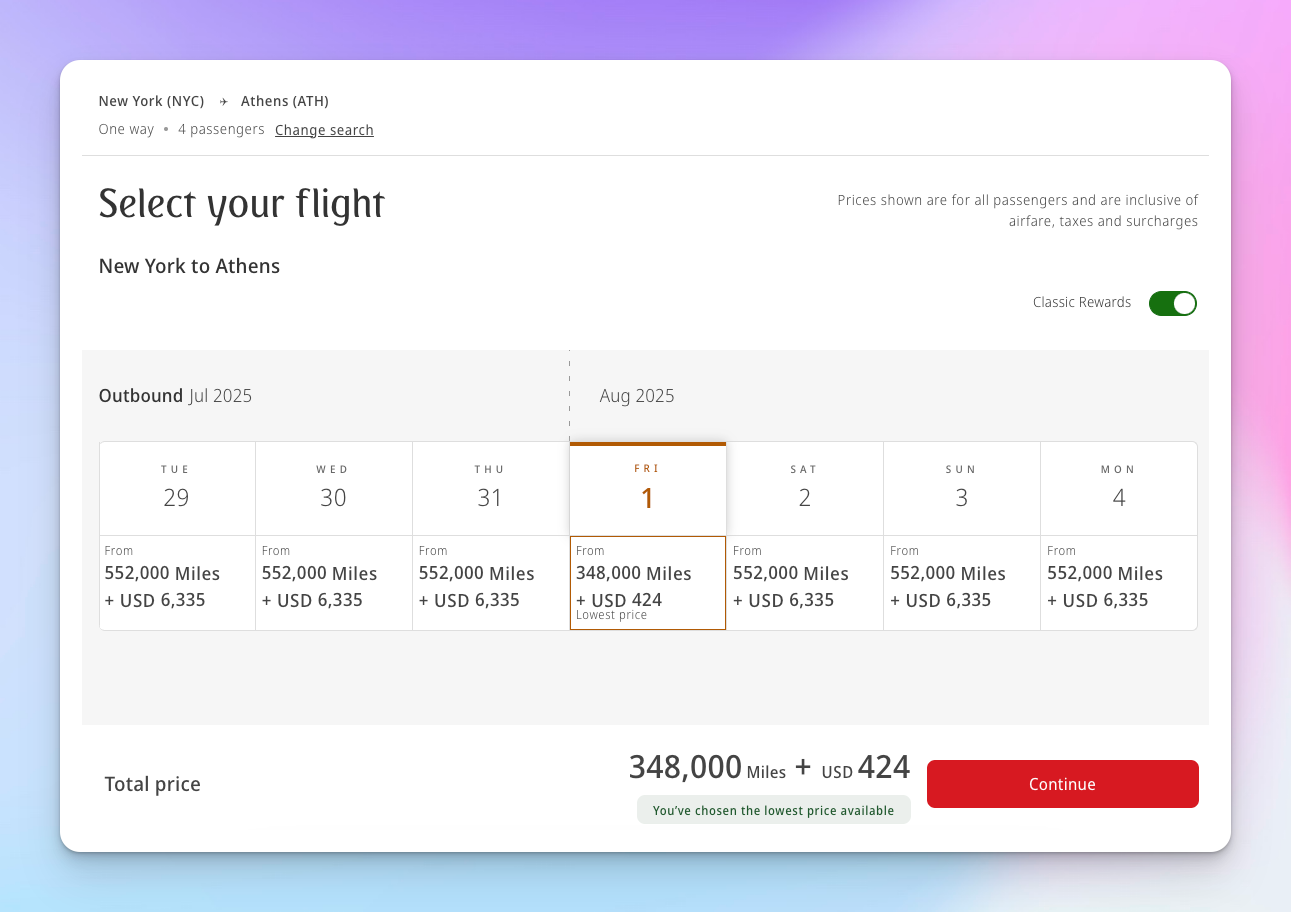The width and height of the screenshot is (1291, 912).
Task: Open the Change search link
Action: (324, 130)
